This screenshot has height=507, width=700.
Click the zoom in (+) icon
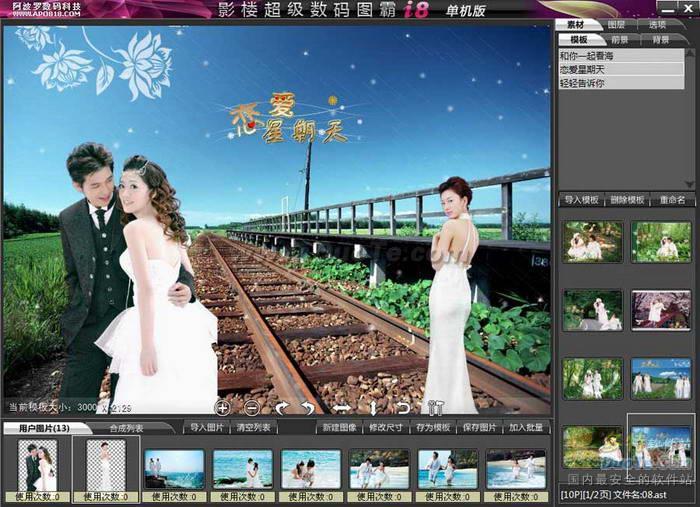click(222, 408)
